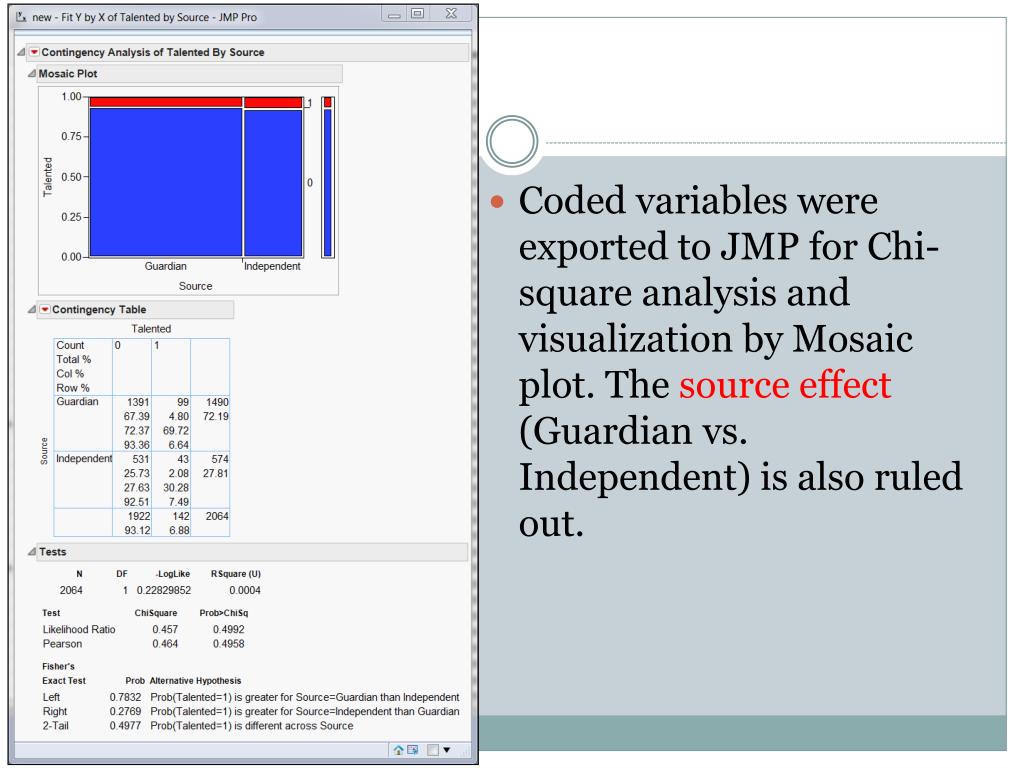
Task: Click the Guardian x-axis label
Action: [x=166, y=266]
